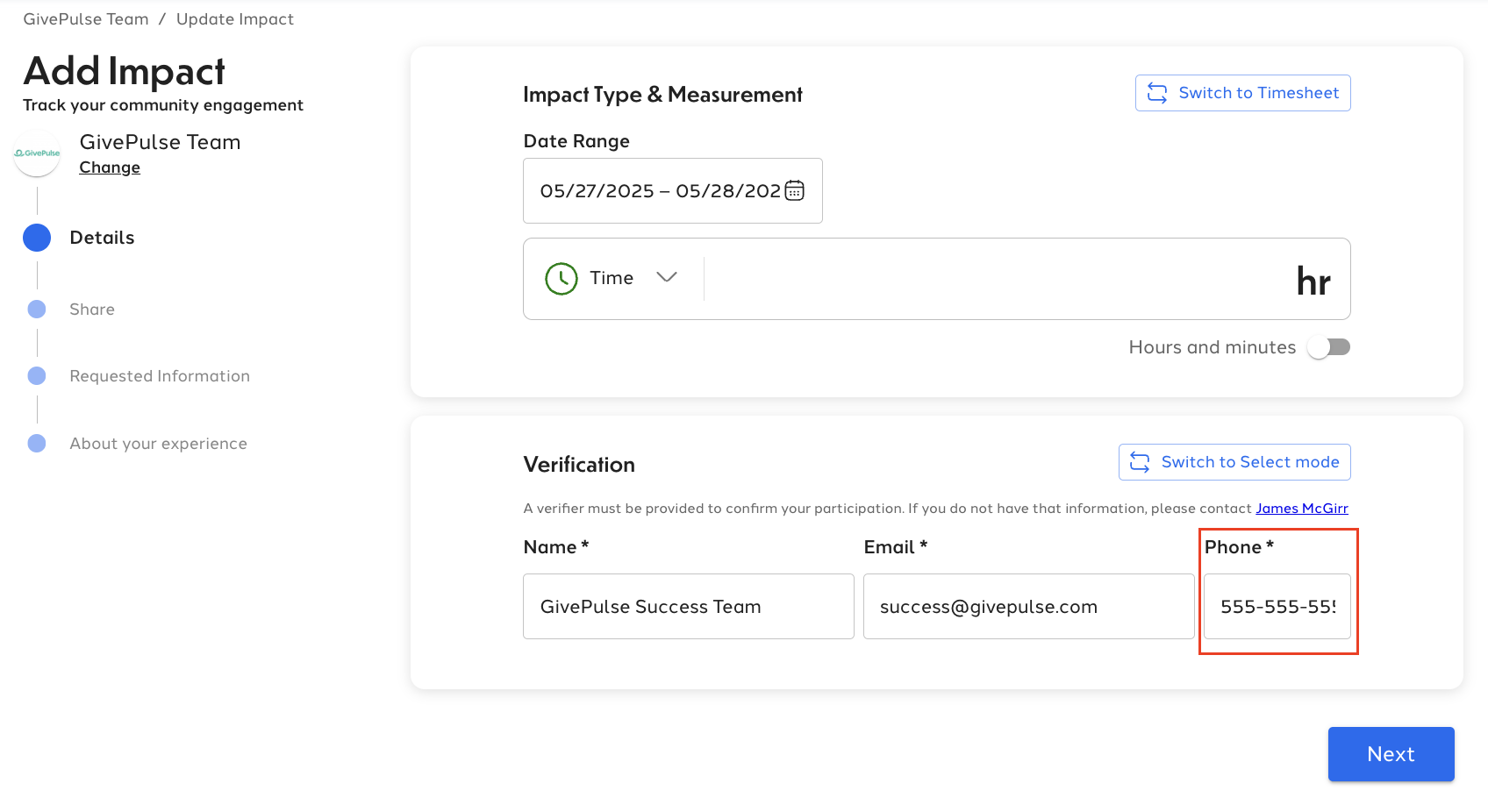Click the Switch to Timesheet button
The image size is (1488, 812).
[x=1242, y=93]
